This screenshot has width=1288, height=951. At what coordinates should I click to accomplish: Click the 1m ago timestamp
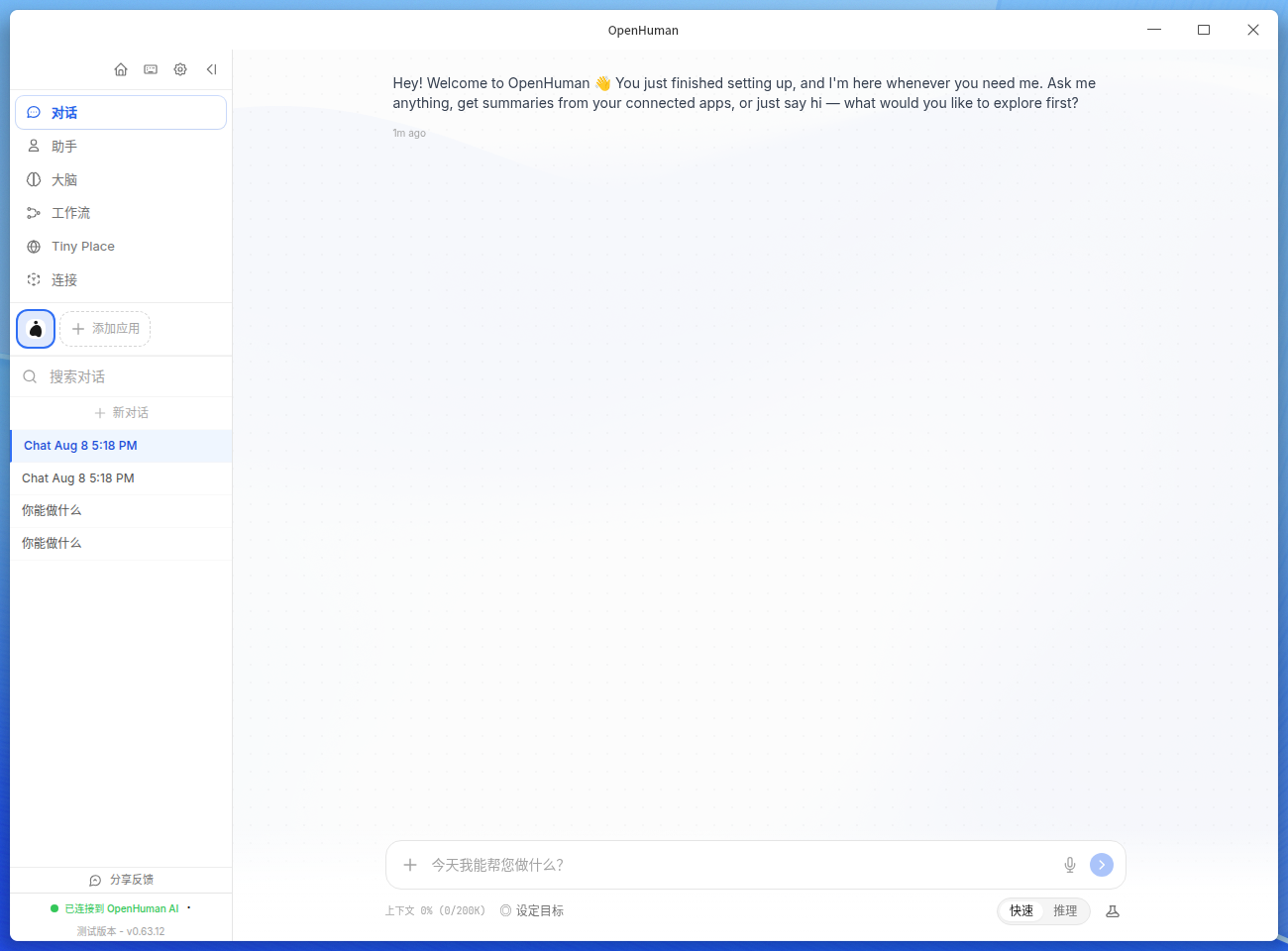coord(409,133)
